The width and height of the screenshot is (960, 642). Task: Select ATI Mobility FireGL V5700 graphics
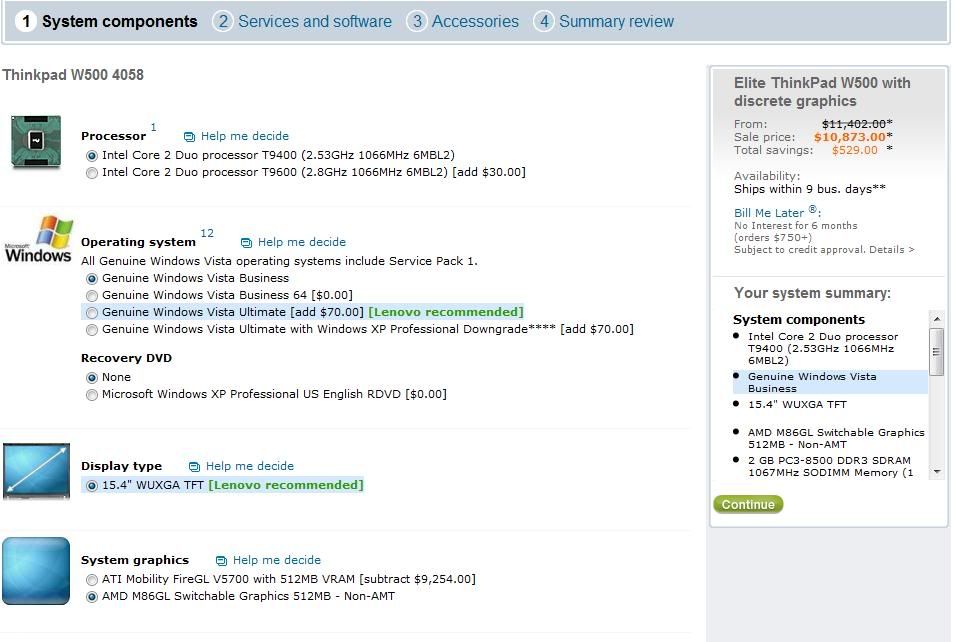click(x=92, y=580)
